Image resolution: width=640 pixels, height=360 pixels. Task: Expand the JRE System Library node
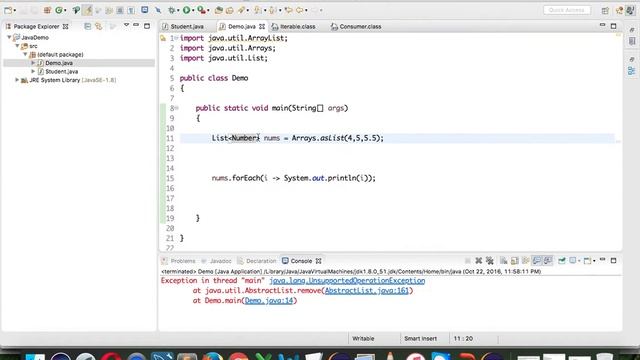click(17, 80)
